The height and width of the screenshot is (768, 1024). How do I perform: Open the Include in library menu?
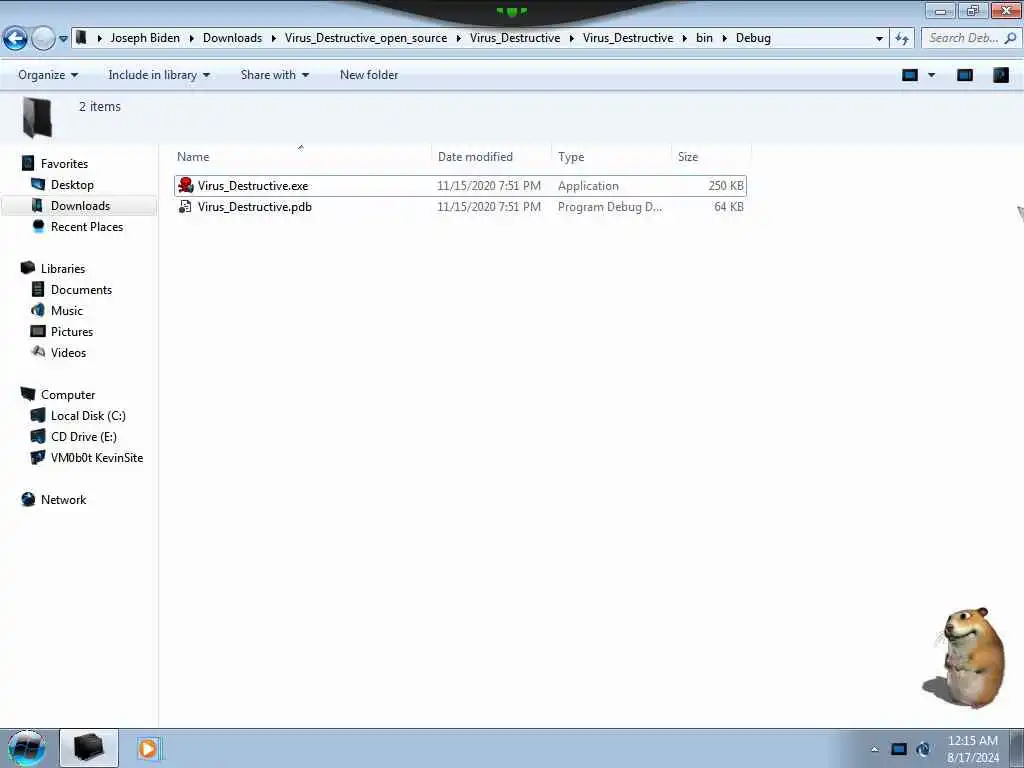coord(159,75)
